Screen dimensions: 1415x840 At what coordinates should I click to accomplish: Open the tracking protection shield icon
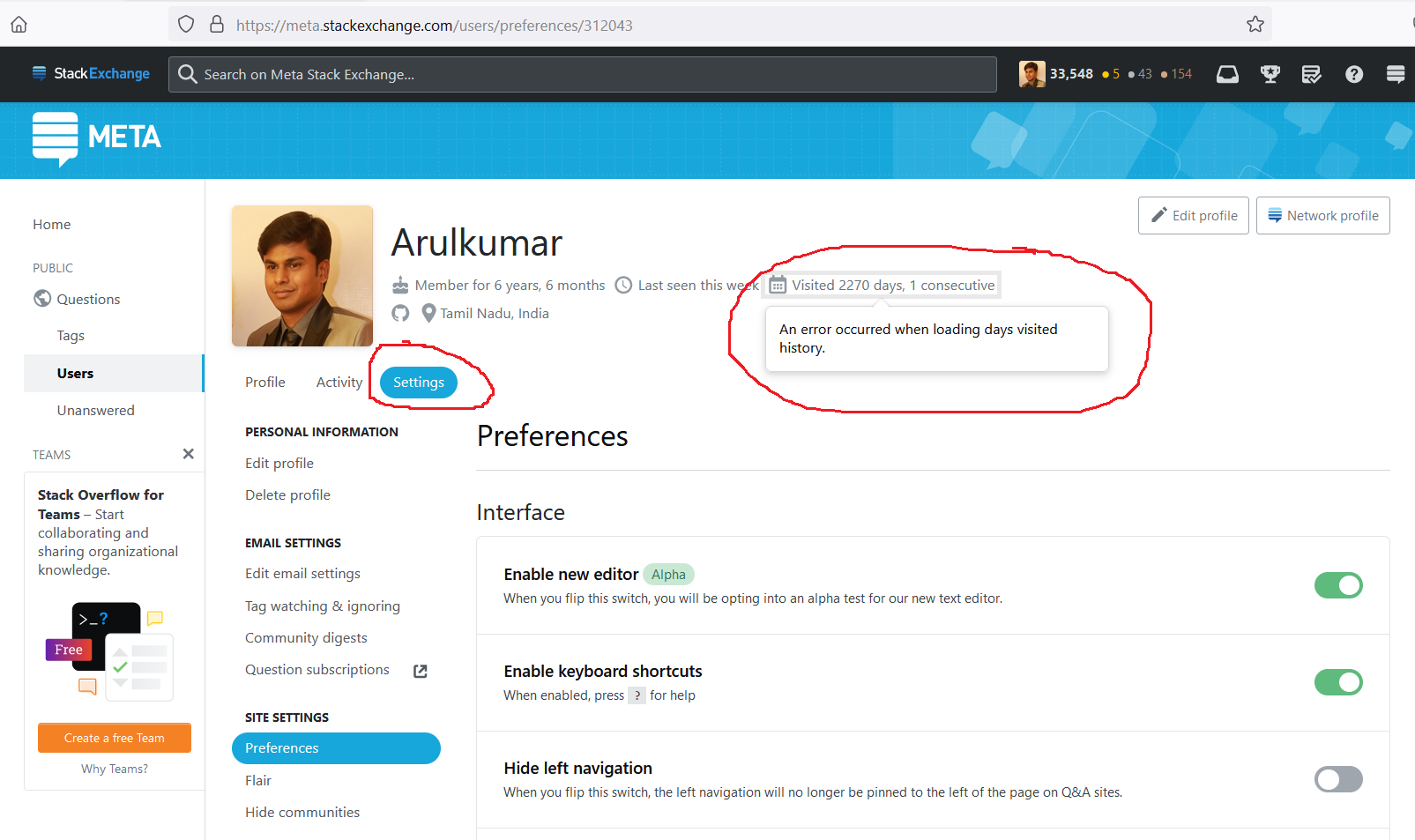click(x=186, y=25)
